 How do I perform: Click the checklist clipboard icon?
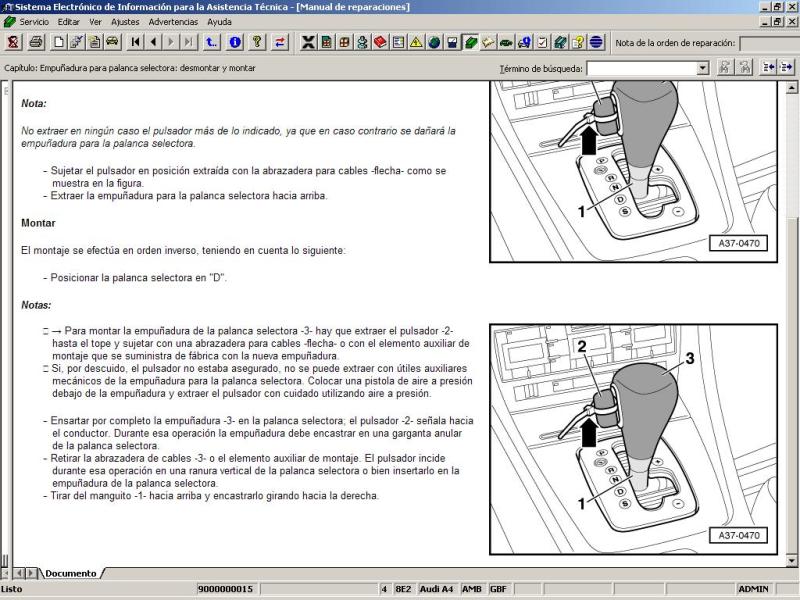pos(542,42)
